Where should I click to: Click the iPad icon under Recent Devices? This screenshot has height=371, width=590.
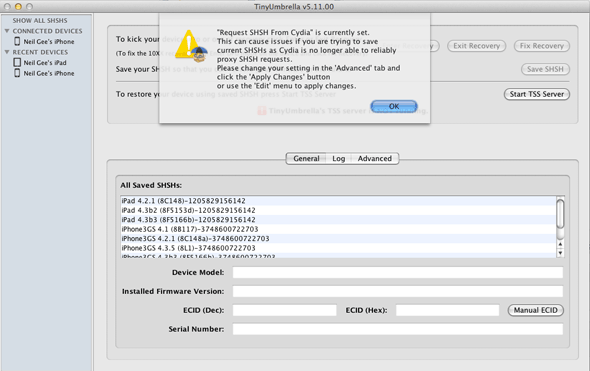click(x=17, y=62)
